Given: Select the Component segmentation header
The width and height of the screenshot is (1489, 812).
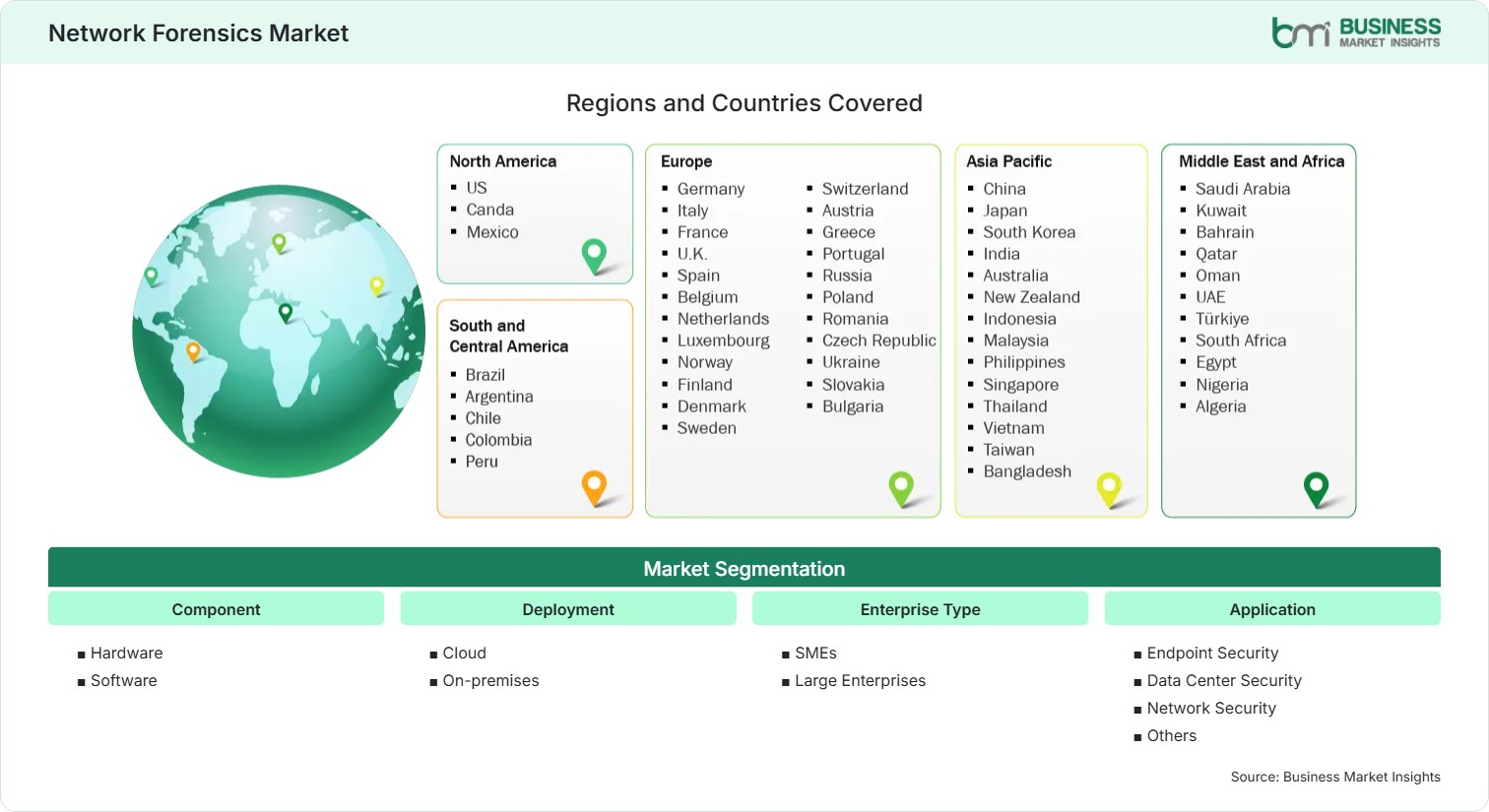Looking at the screenshot, I should point(216,609).
